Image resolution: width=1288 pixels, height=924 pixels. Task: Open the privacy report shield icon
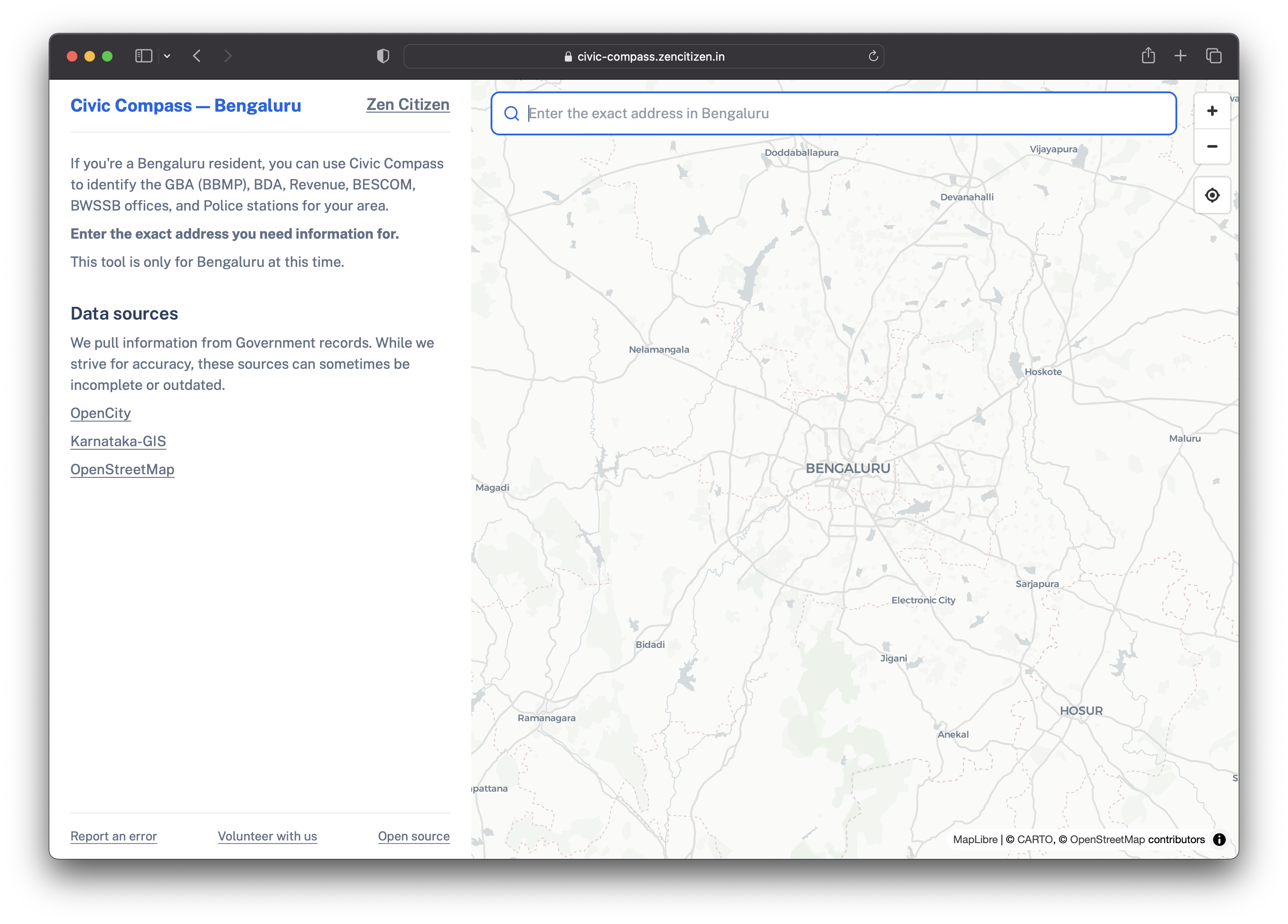point(383,56)
